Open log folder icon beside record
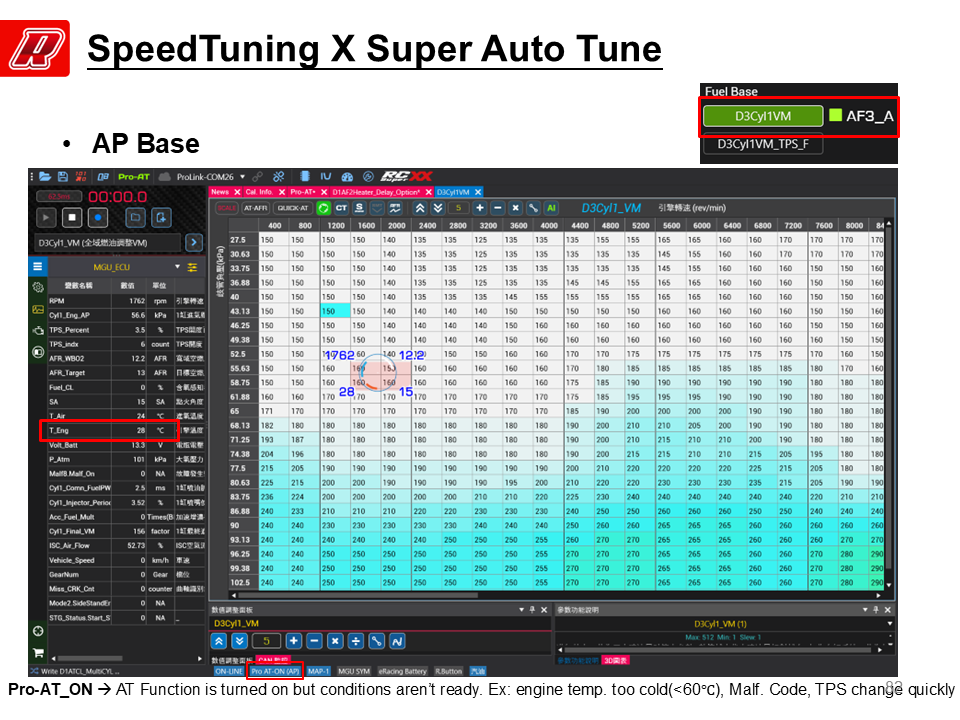This screenshot has width=960, height=720. point(135,217)
